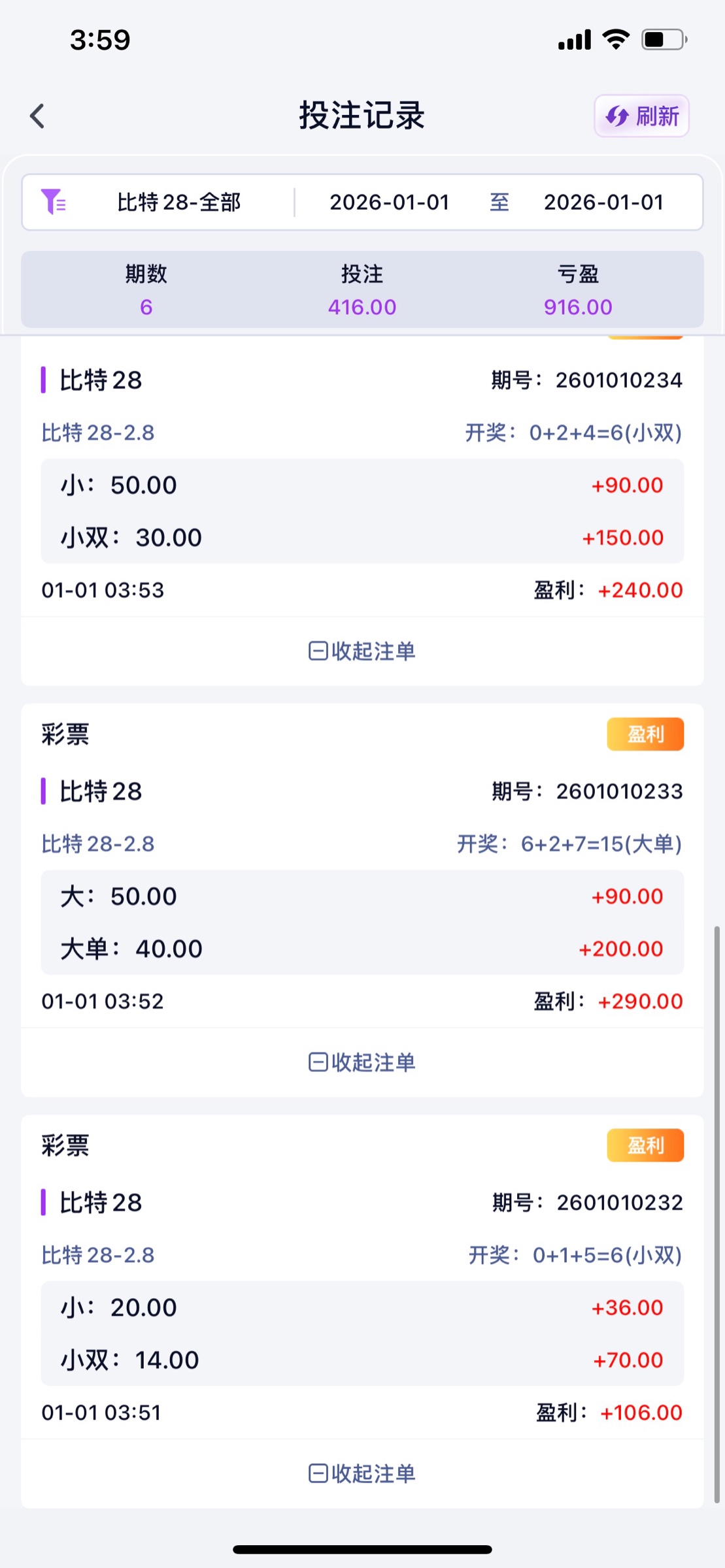Collapse bet slip for period 2601010232
725x1568 pixels.
pos(362,1473)
